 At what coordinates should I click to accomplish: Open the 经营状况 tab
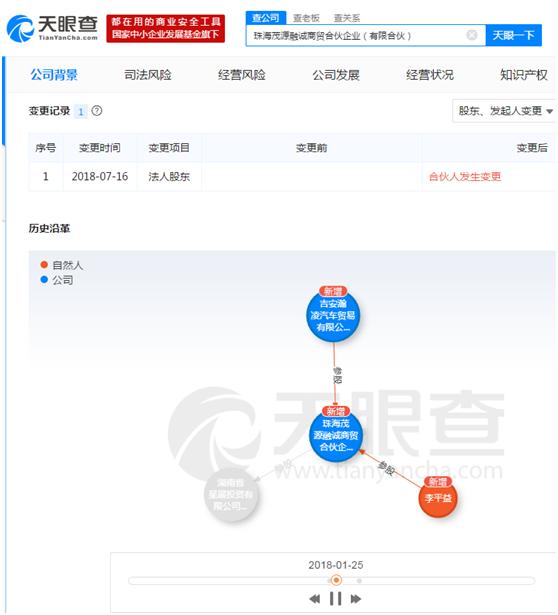pyautogui.click(x=430, y=75)
